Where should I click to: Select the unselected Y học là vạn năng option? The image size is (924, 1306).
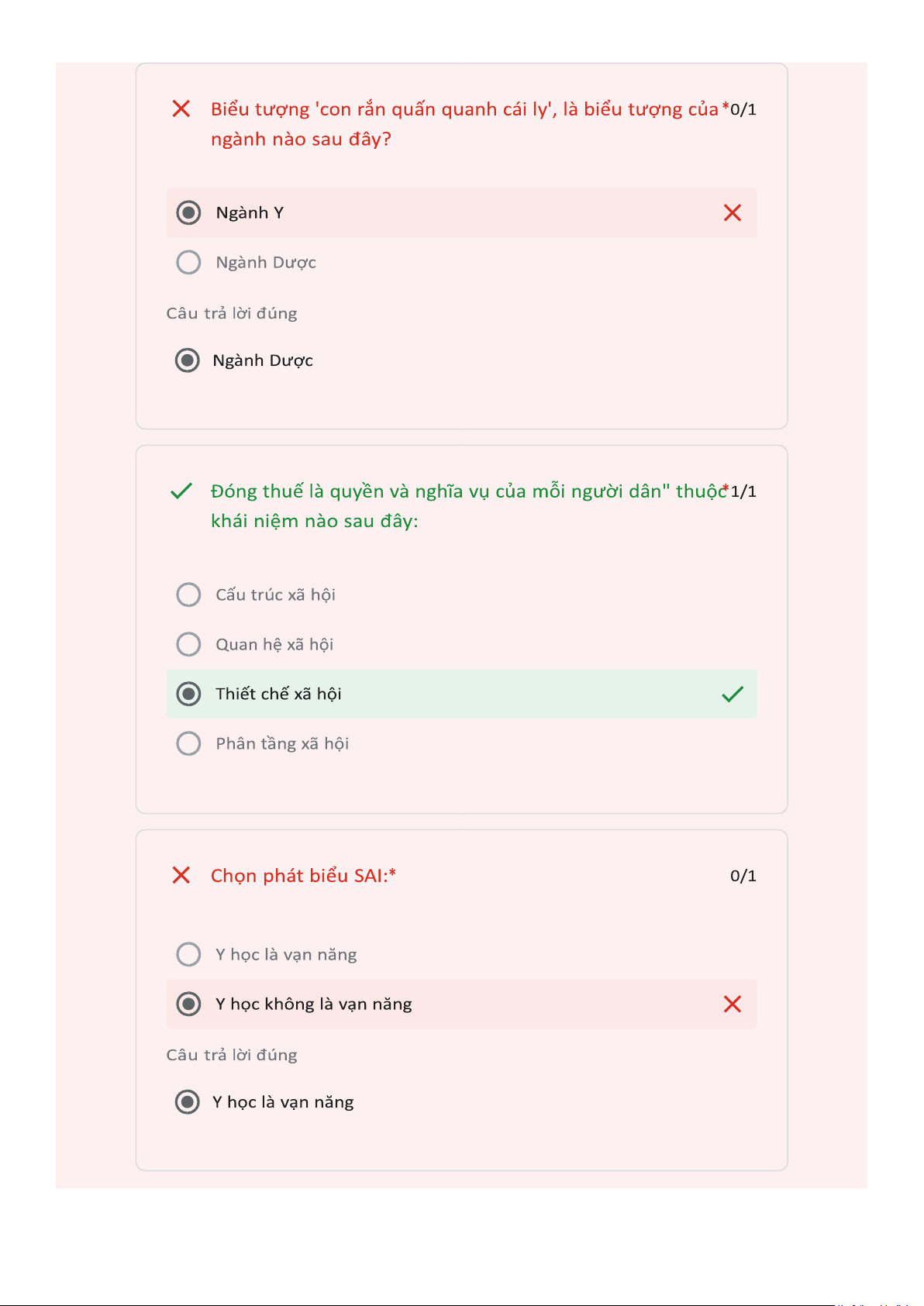coord(188,954)
